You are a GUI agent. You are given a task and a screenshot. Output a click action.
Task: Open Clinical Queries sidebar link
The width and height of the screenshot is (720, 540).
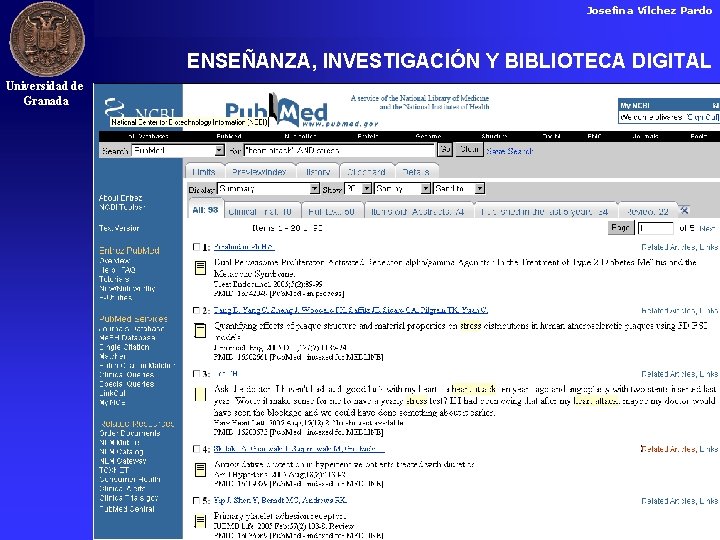126,374
